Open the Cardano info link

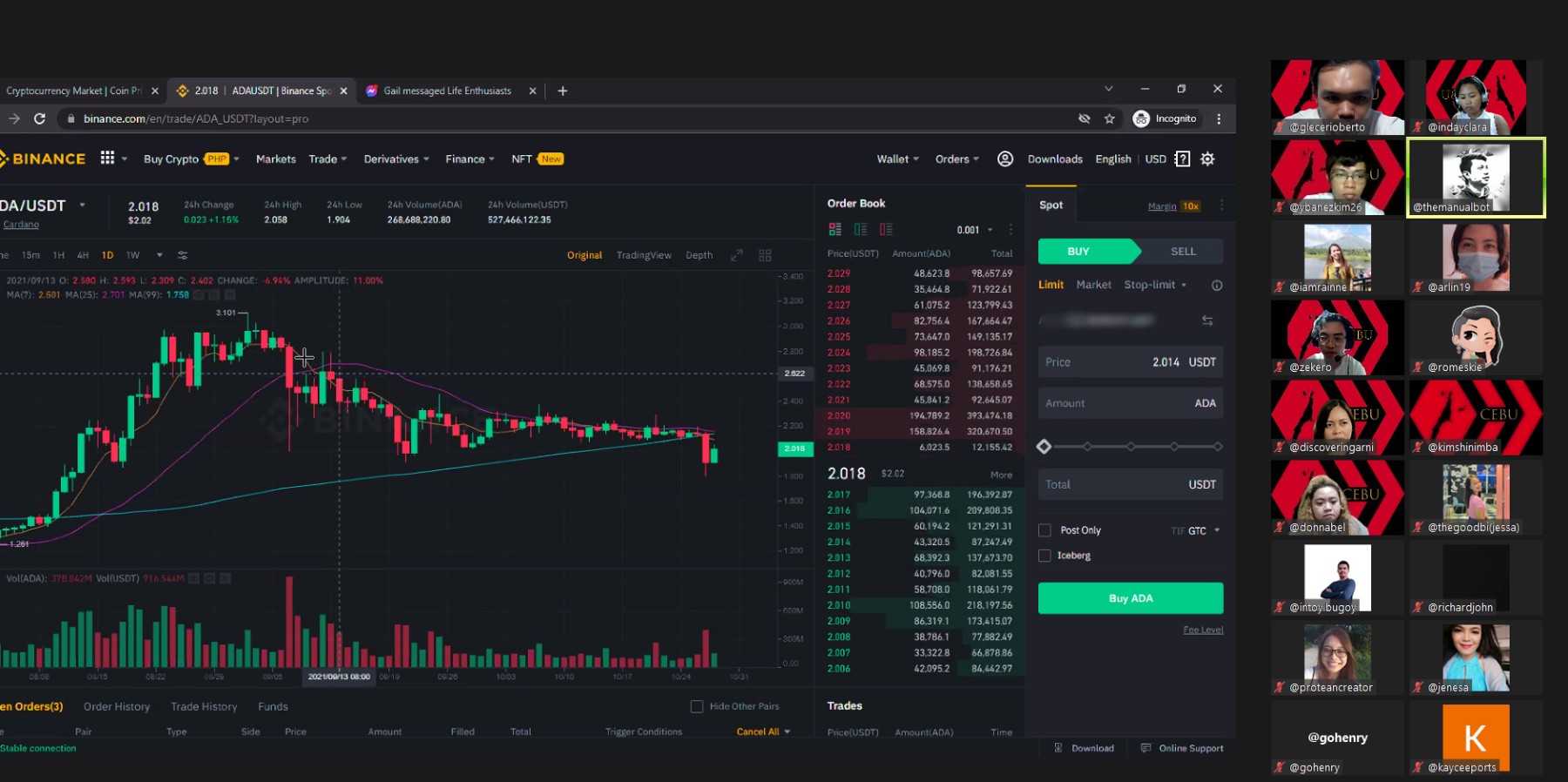(x=21, y=225)
